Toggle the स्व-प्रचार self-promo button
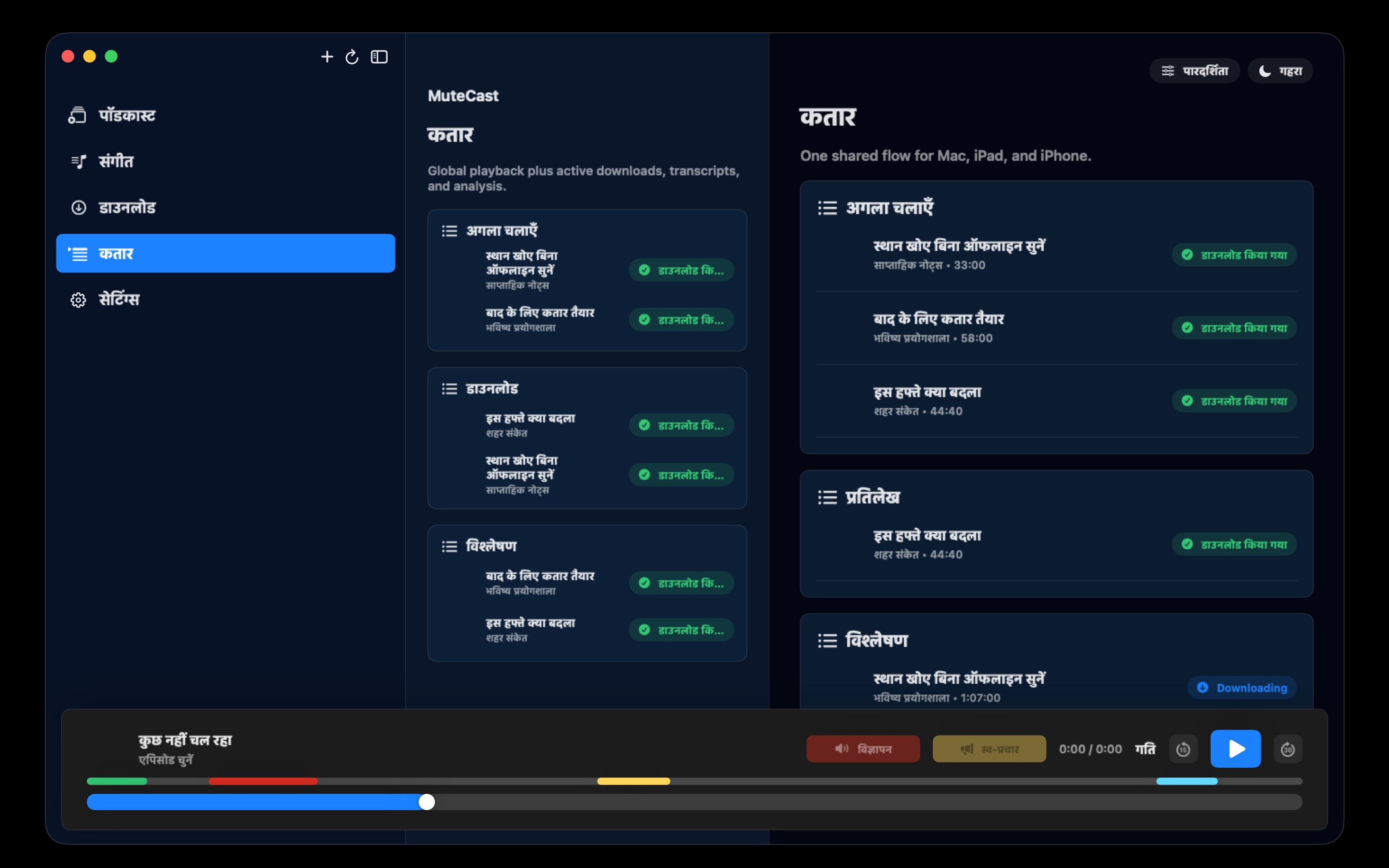 pos(989,748)
